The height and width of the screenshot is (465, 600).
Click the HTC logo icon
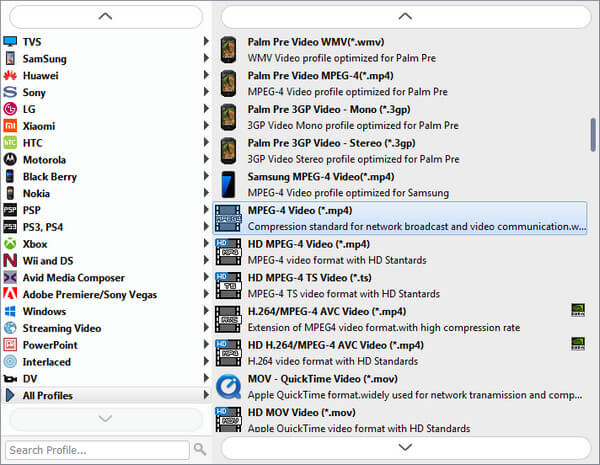coord(10,143)
